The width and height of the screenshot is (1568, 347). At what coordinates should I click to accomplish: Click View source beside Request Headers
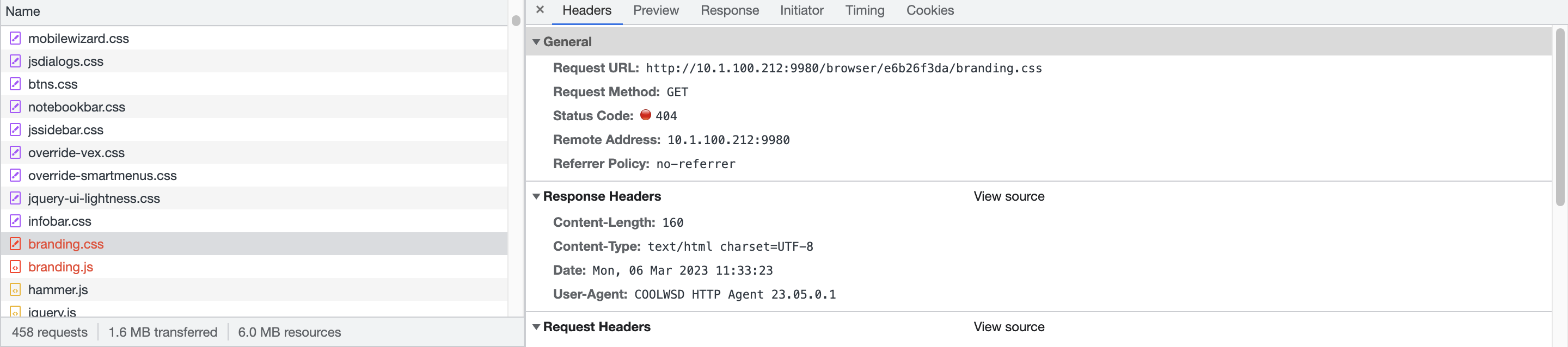[x=1009, y=326]
